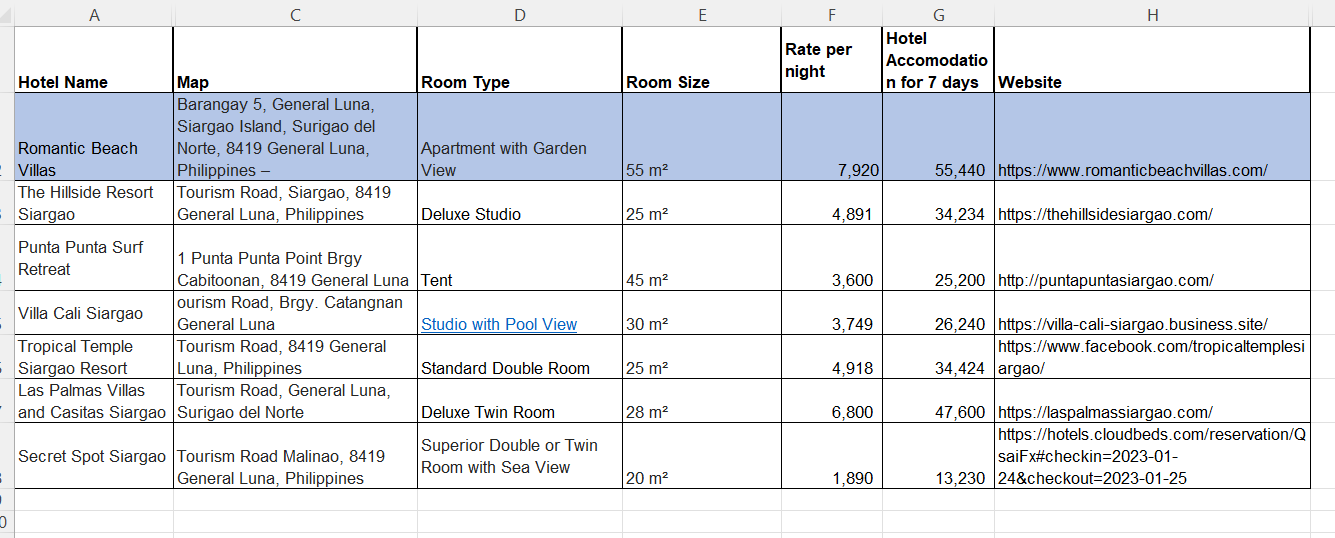This screenshot has width=1335, height=538.
Task: Select the 7,920 rate cell
Action: click(x=831, y=137)
